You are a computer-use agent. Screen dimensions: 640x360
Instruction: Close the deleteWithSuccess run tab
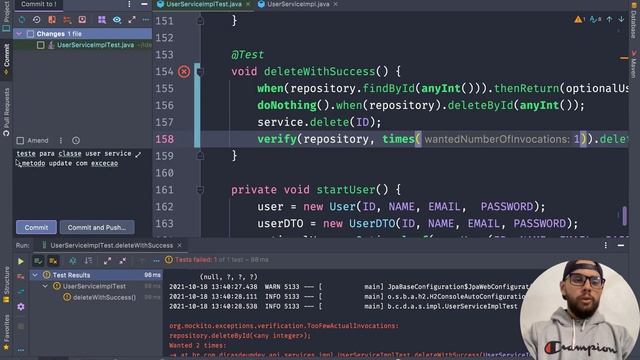180,245
